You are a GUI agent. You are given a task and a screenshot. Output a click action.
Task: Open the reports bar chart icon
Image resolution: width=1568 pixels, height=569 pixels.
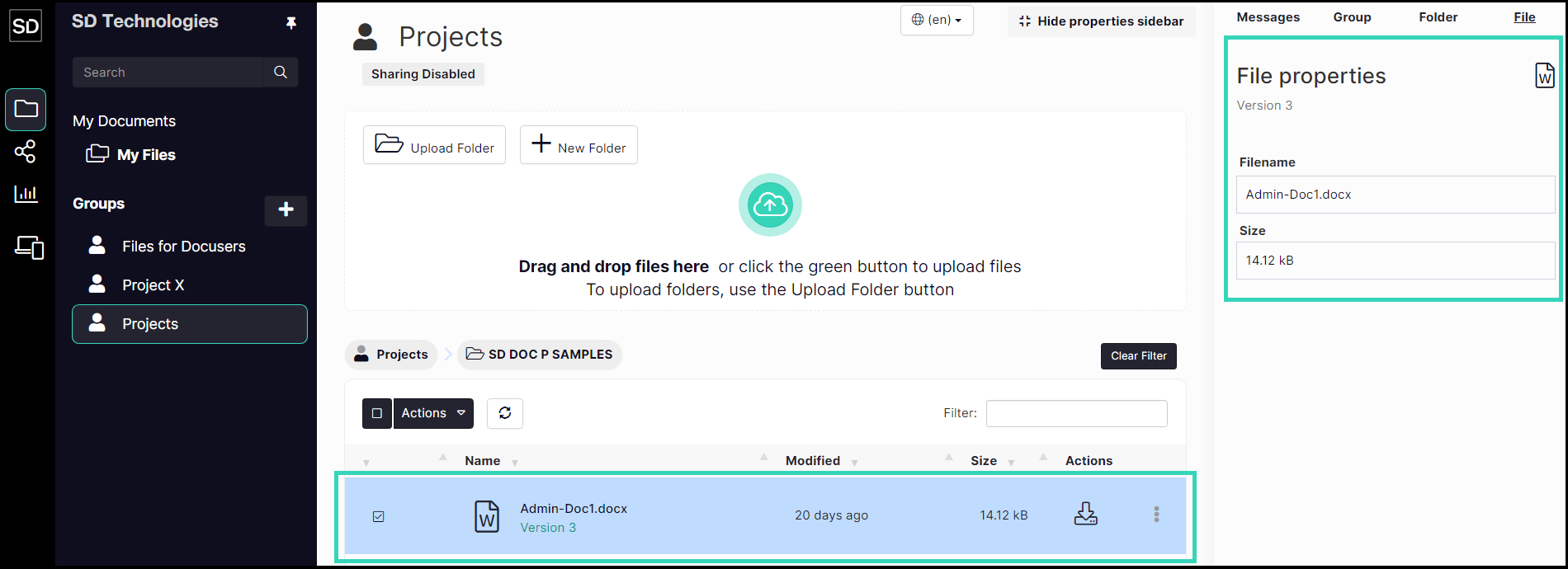[x=26, y=194]
